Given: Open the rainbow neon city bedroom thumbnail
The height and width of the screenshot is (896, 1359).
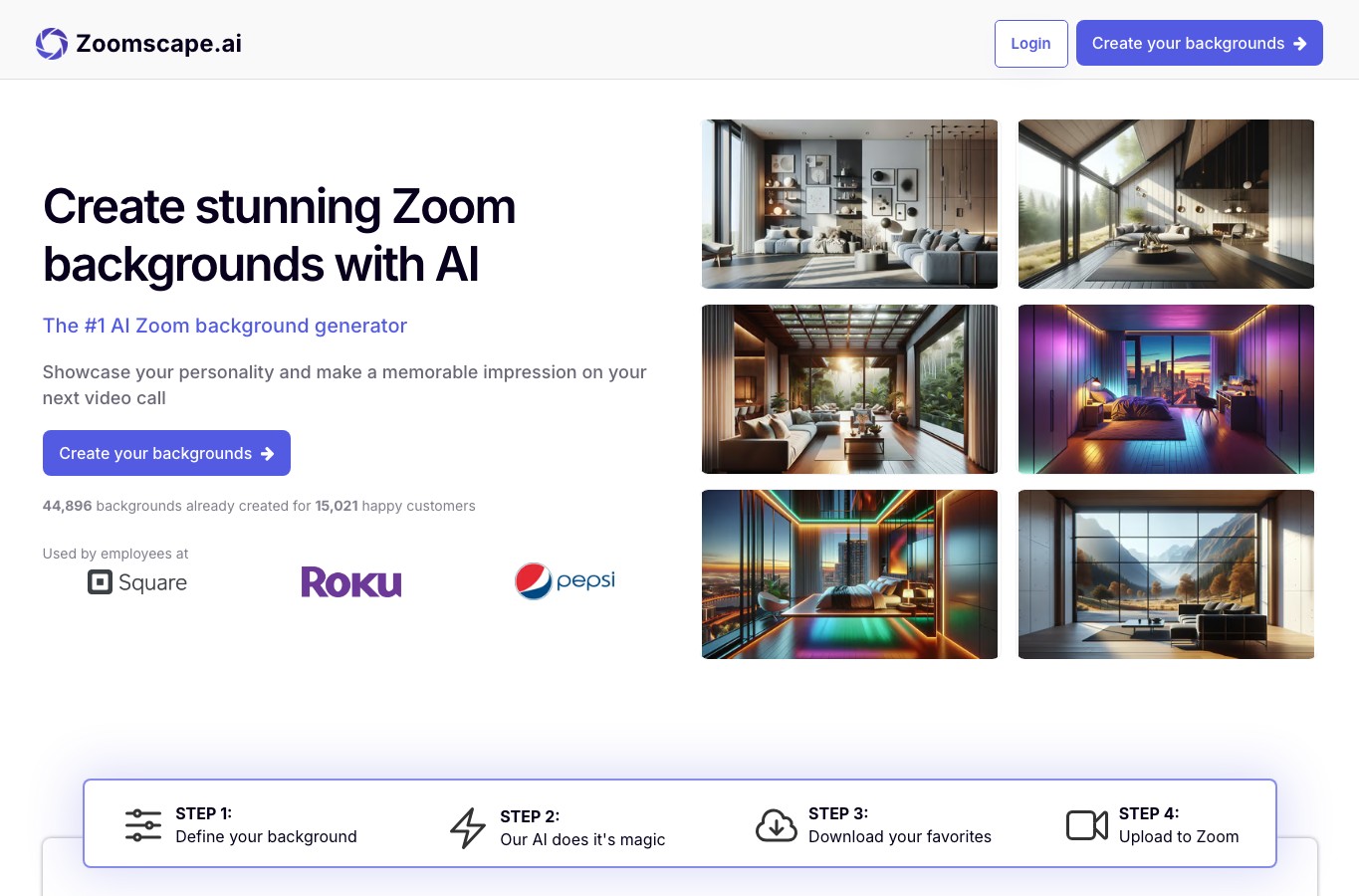Looking at the screenshot, I should click(849, 574).
